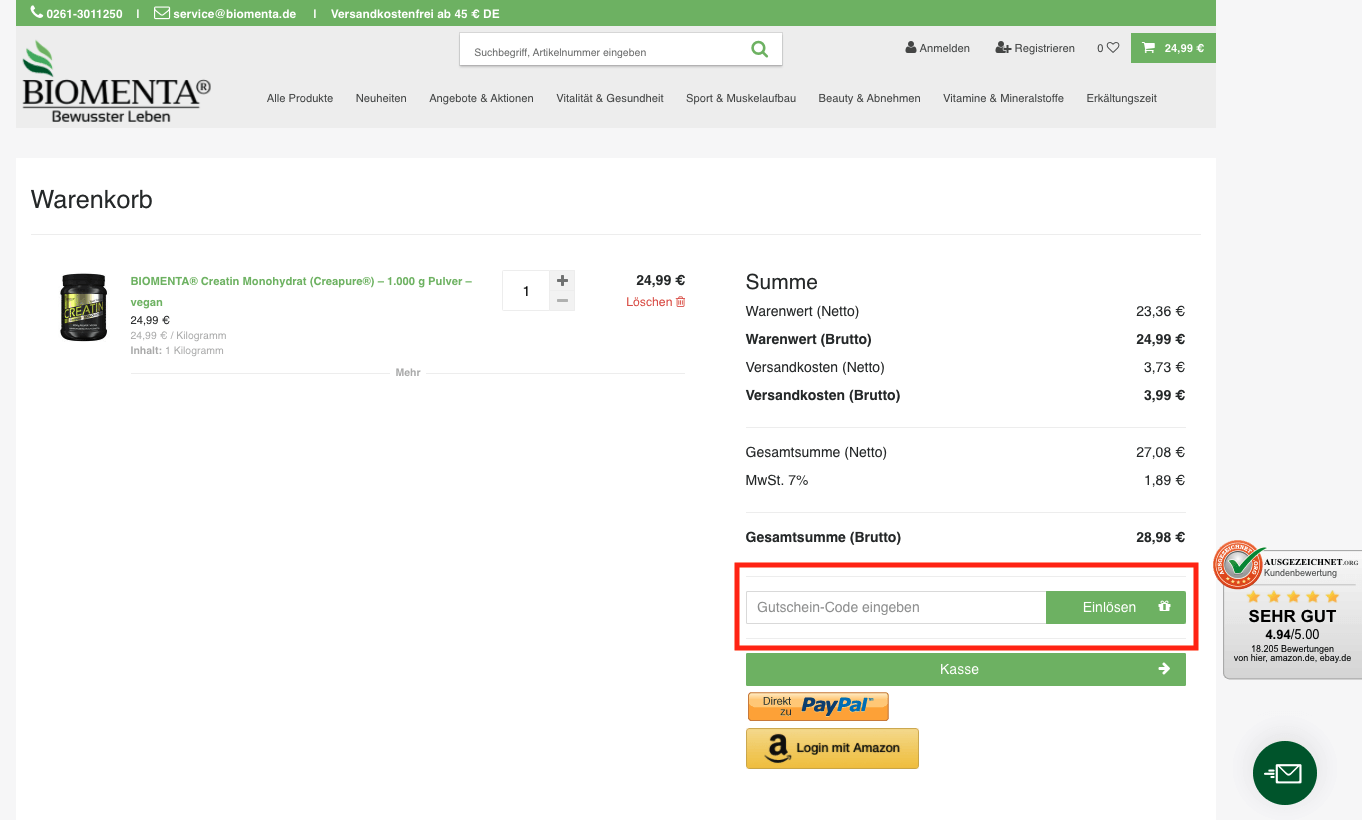Click the Warenkorb page heading
Image resolution: width=1362 pixels, height=820 pixels.
click(x=92, y=199)
